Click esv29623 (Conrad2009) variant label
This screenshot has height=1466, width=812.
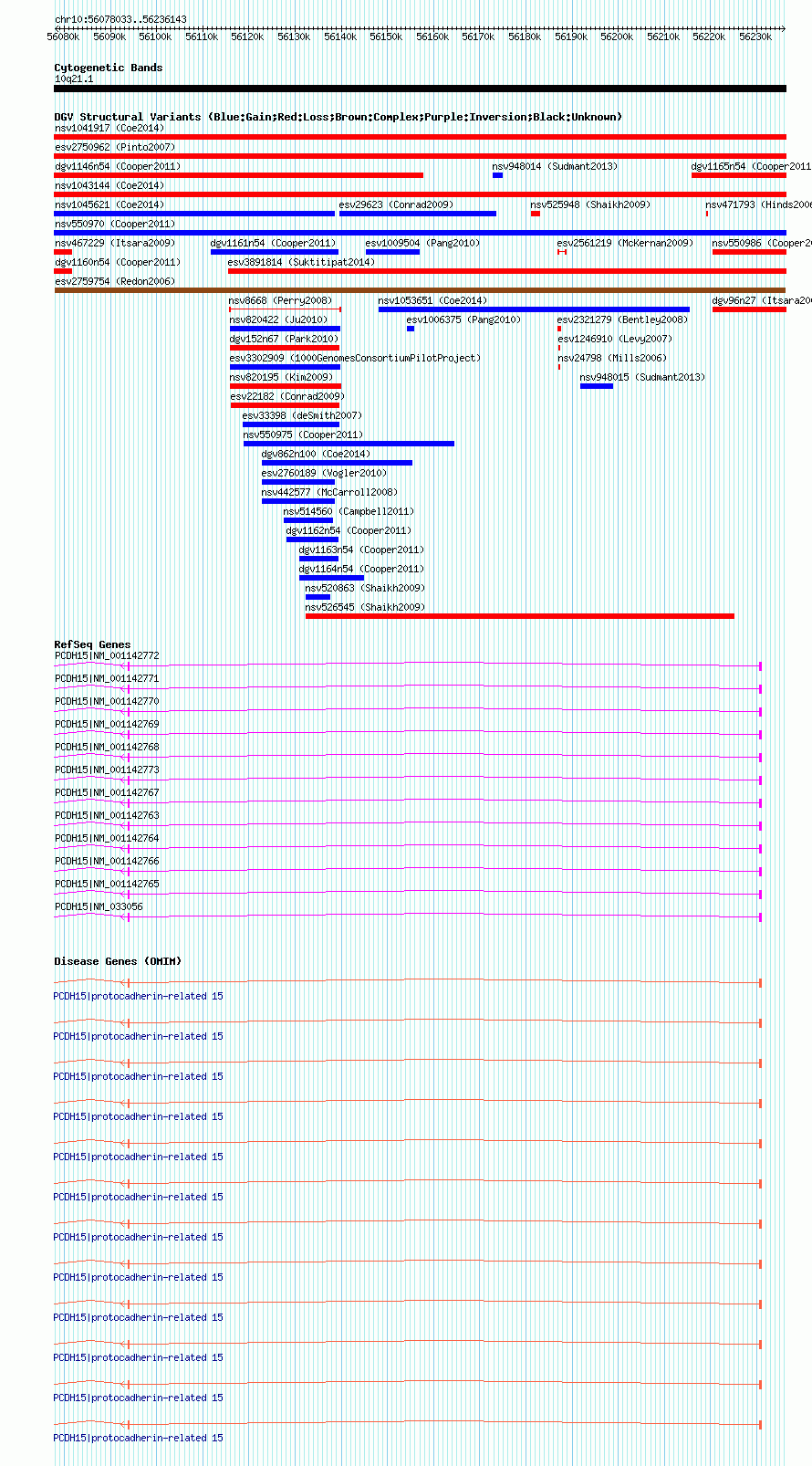pyautogui.click(x=396, y=204)
